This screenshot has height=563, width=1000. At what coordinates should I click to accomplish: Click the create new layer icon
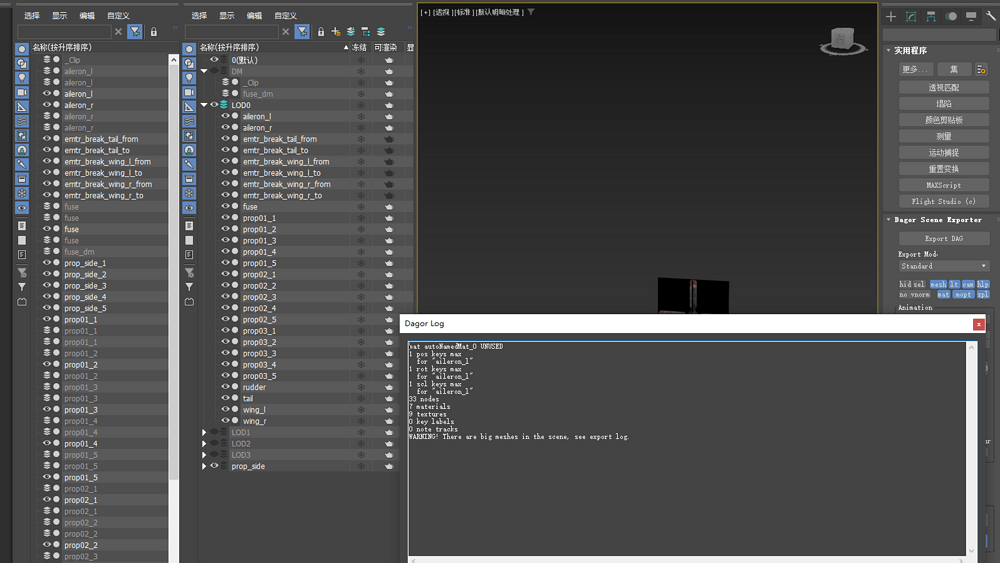point(336,32)
